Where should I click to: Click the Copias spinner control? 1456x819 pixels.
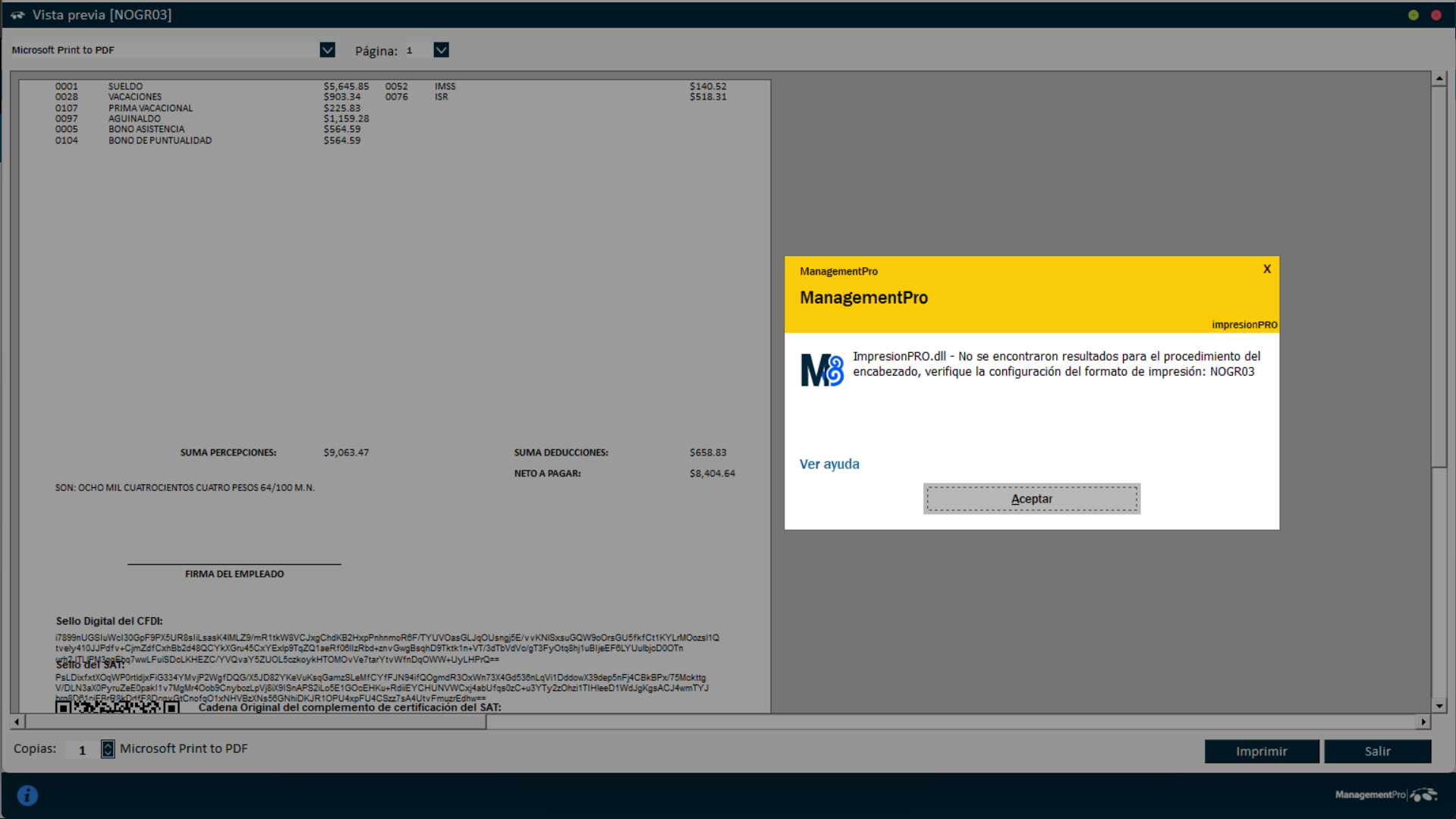tap(108, 749)
